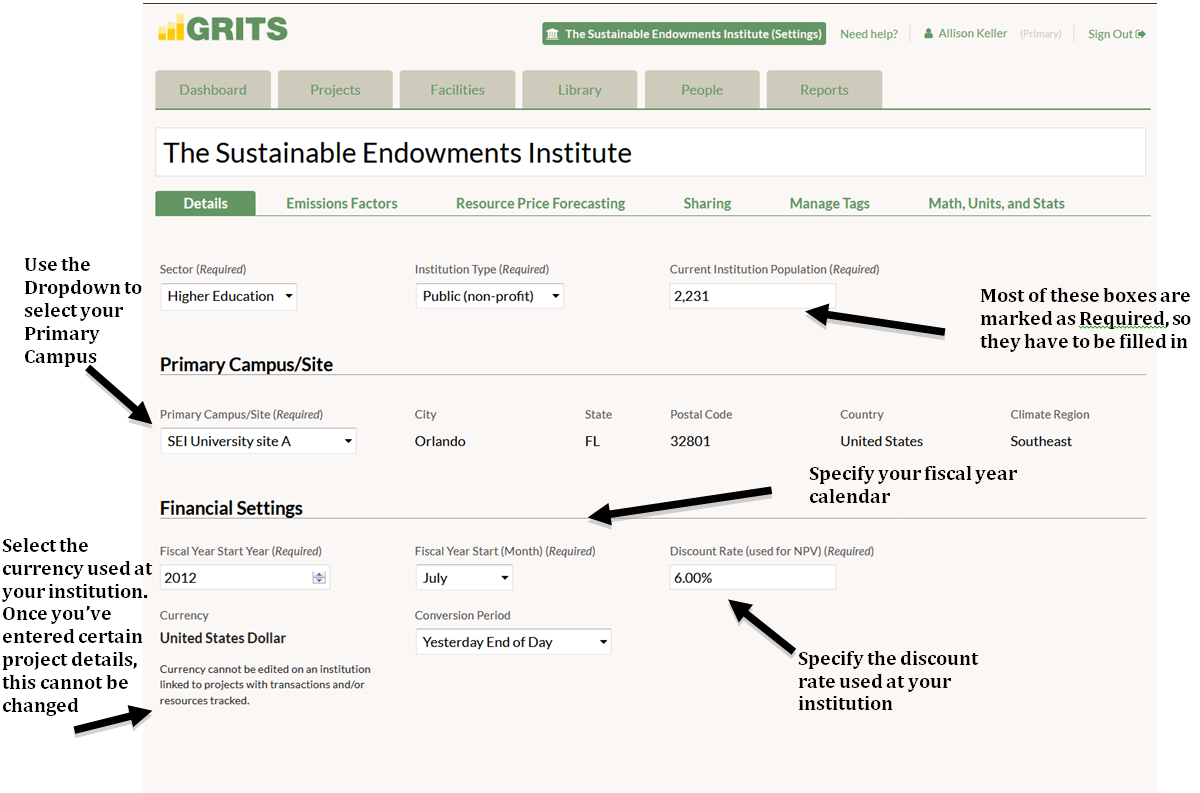The height and width of the screenshot is (793, 1200).
Task: Open the Fiscal Year Start Month dropdown
Action: pos(464,577)
